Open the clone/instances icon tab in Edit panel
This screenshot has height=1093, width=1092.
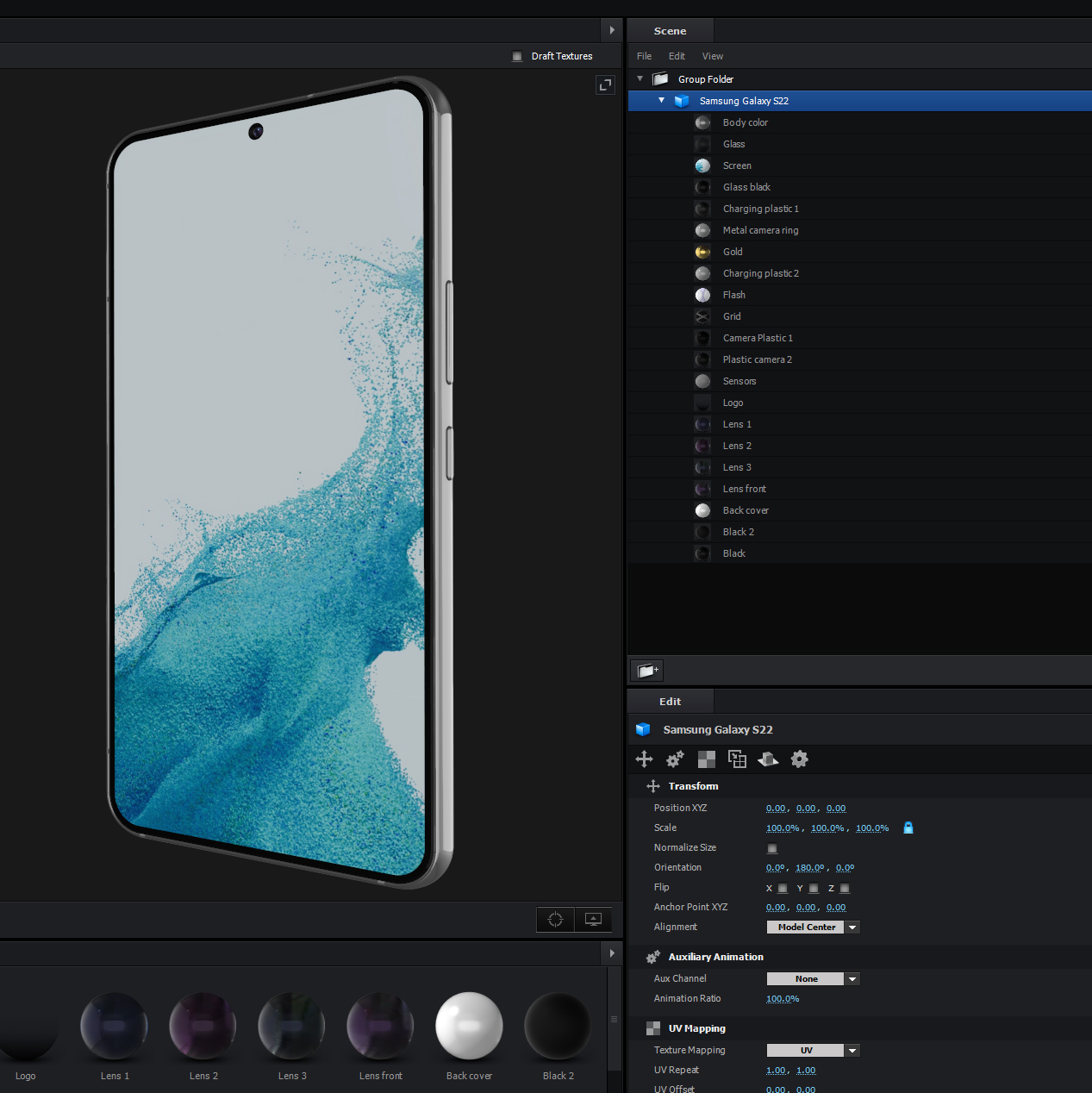click(x=737, y=759)
